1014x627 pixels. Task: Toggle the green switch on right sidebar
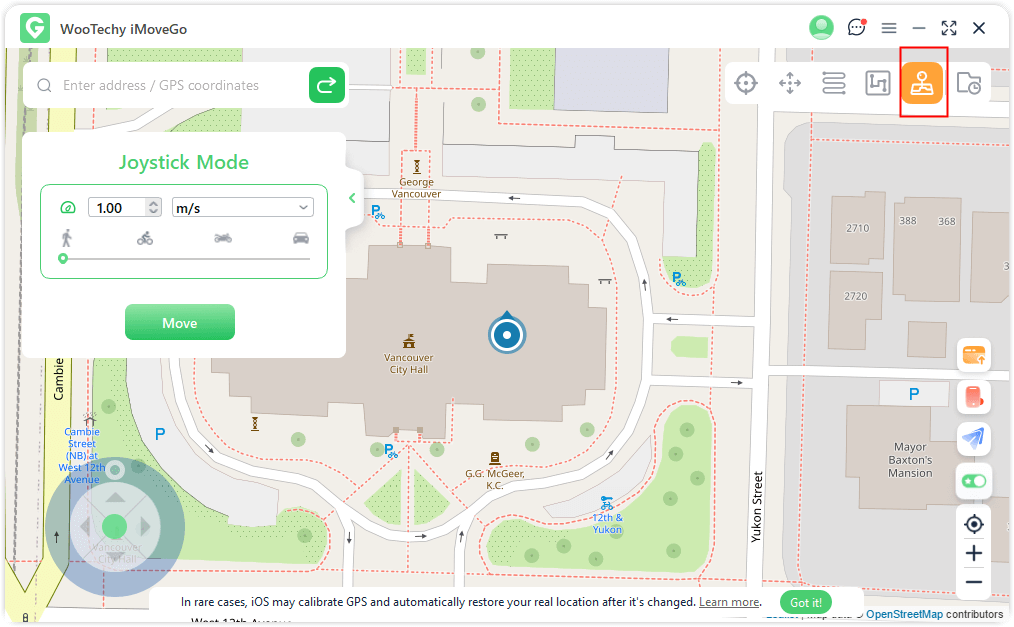973,481
